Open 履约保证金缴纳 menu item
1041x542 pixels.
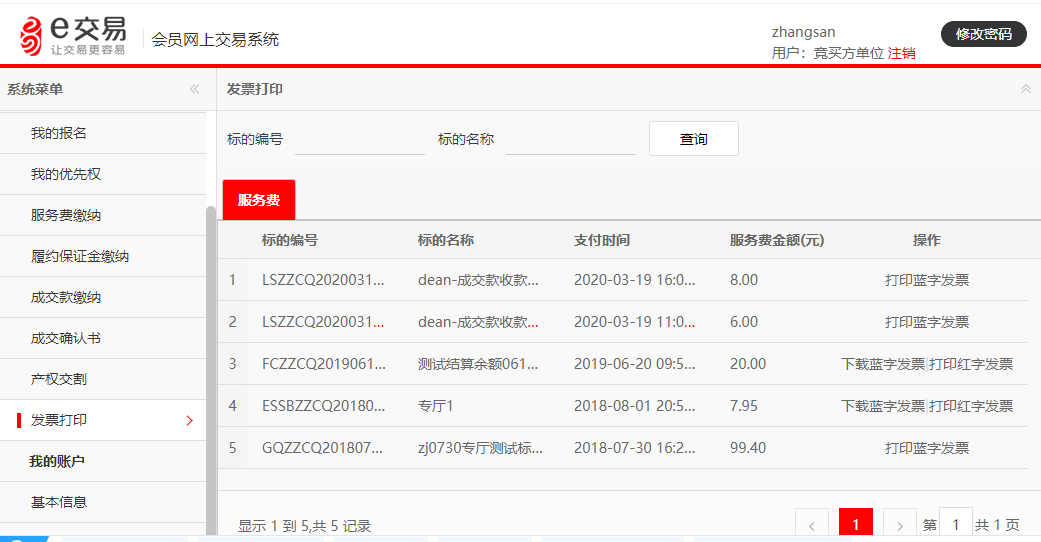click(x=103, y=256)
